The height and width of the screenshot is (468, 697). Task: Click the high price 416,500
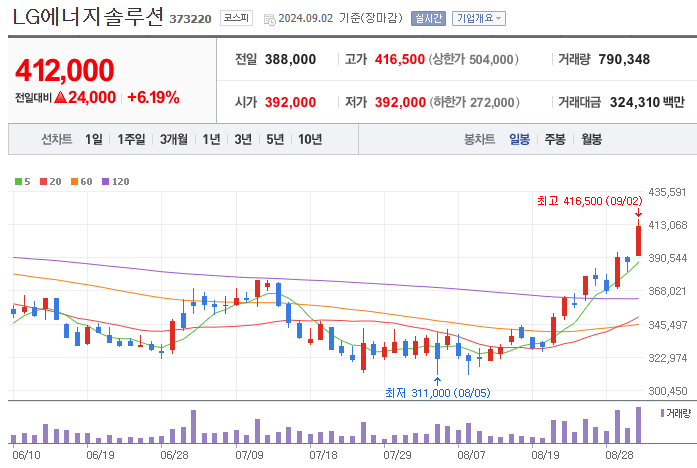tap(400, 59)
